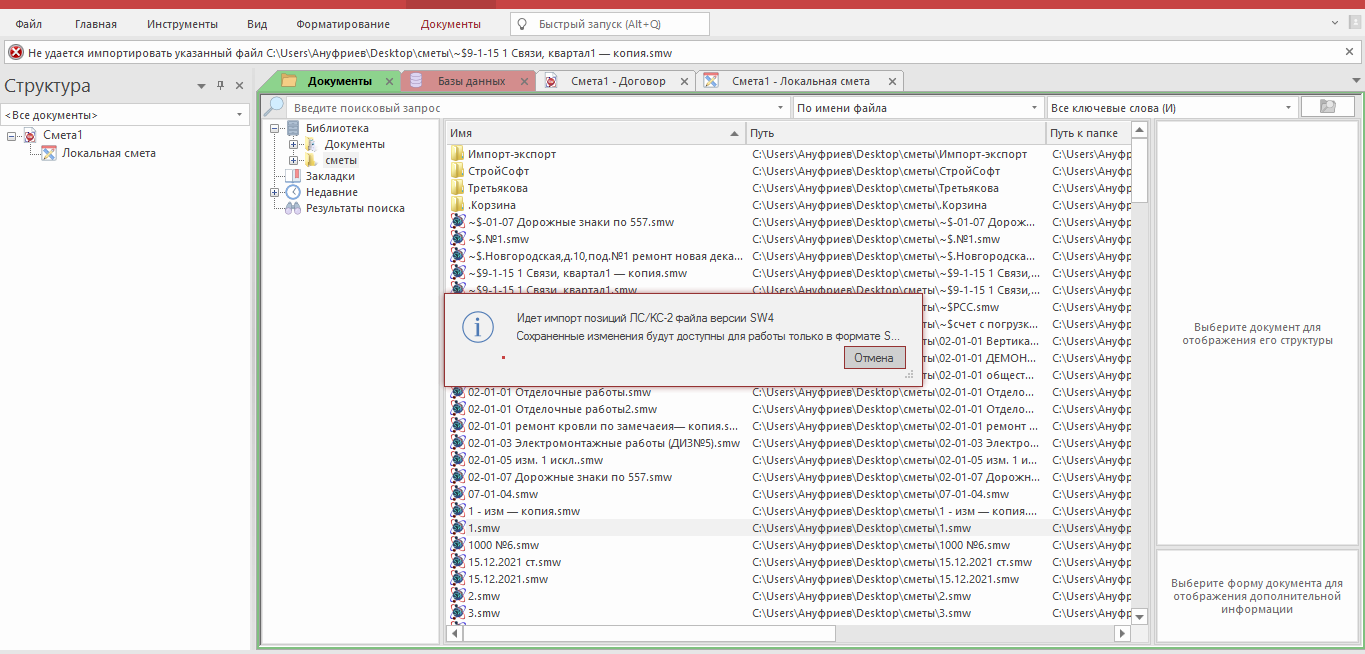The width and height of the screenshot is (1365, 654).
Task: Select Локальная смета in Структура tree
Action: point(108,153)
